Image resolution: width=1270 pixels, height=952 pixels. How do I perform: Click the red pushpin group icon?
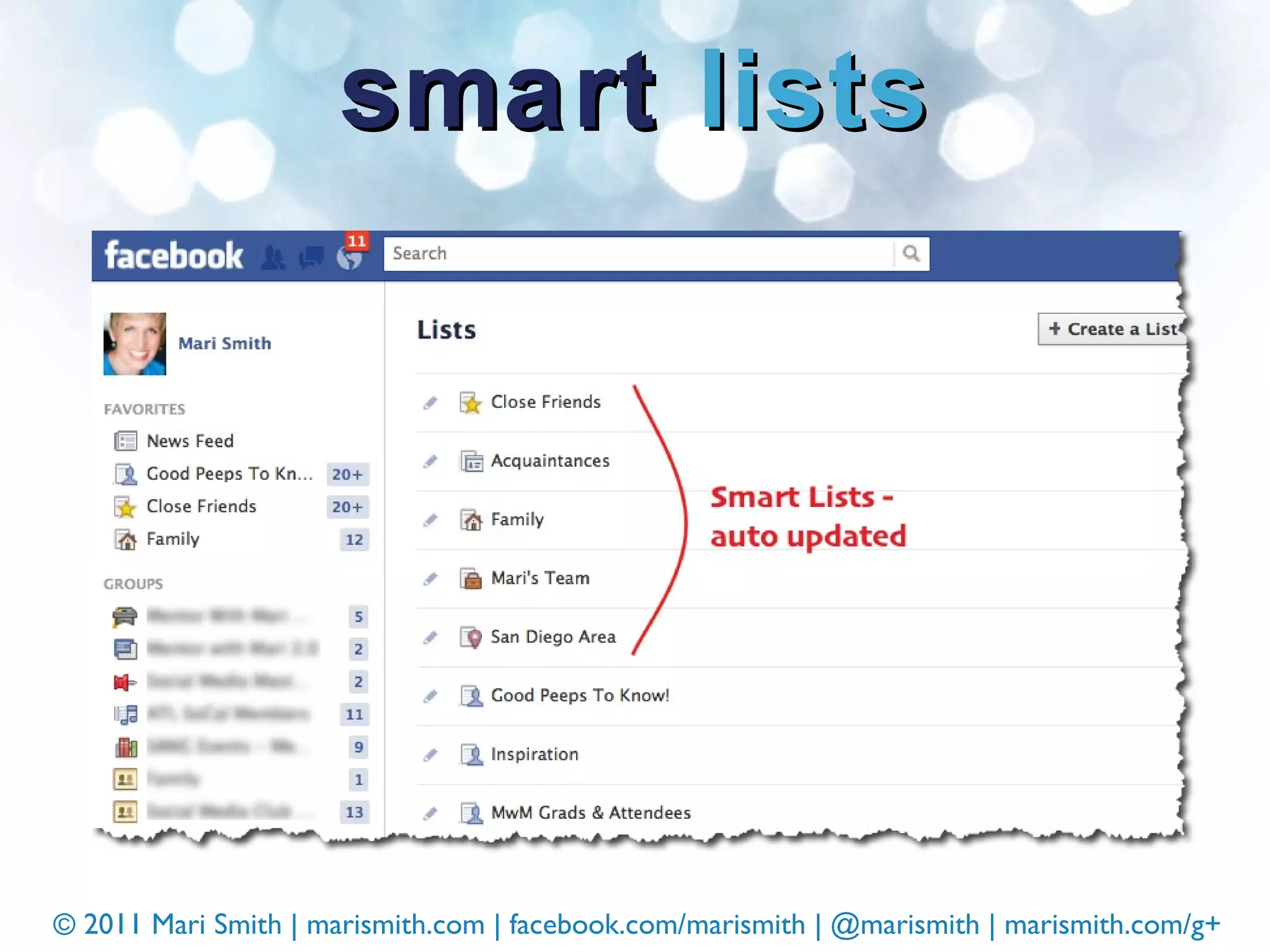click(125, 682)
